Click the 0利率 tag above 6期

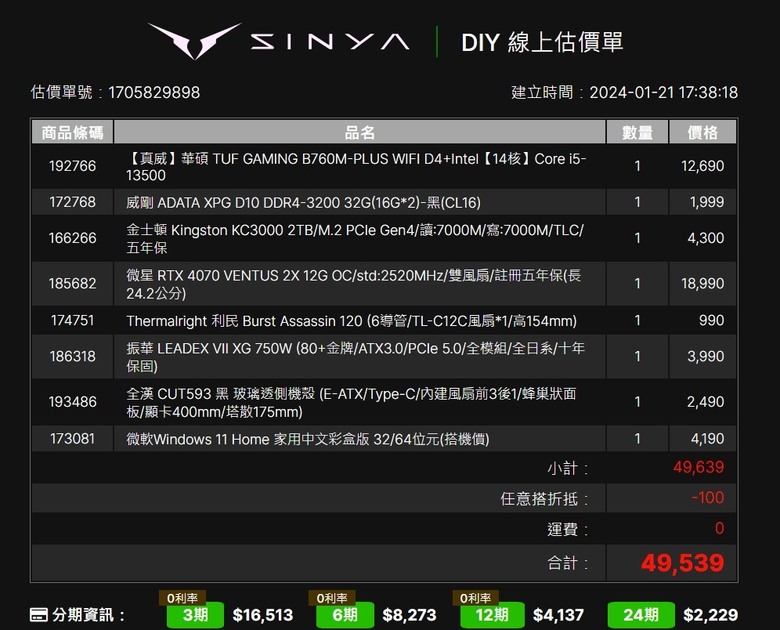click(x=332, y=598)
